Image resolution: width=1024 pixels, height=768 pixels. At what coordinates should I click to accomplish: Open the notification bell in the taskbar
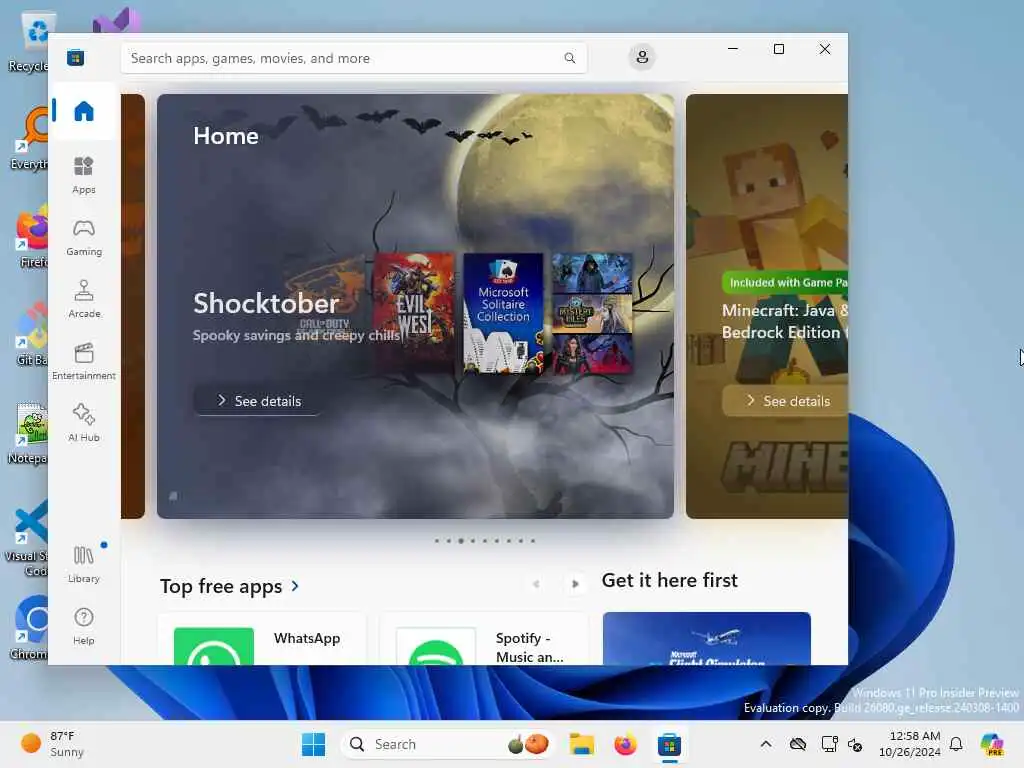956,744
